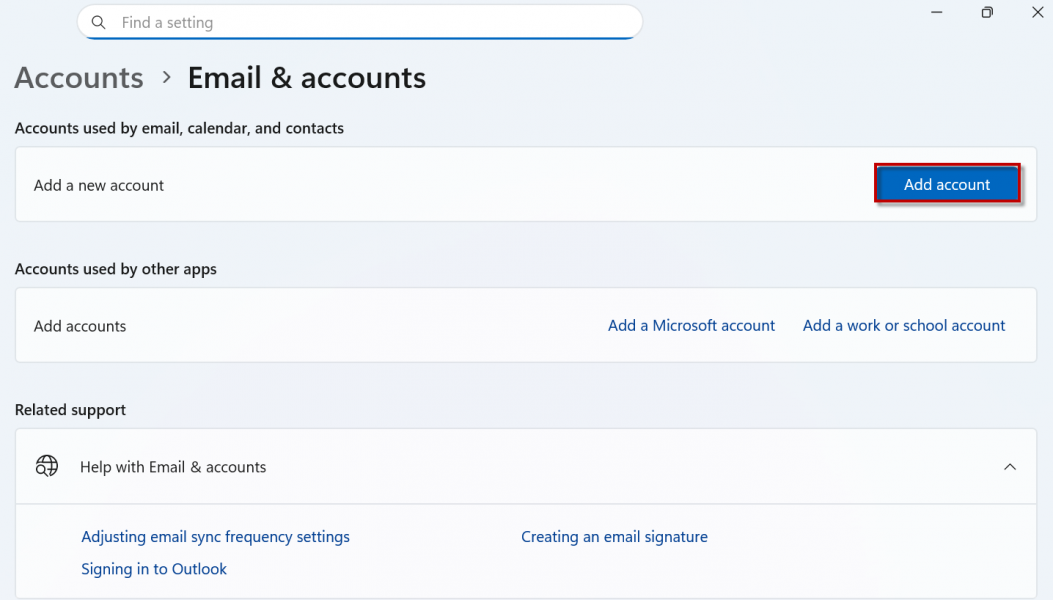Click the breadcrumb chevron separator
The height and width of the screenshot is (600, 1053).
166,78
